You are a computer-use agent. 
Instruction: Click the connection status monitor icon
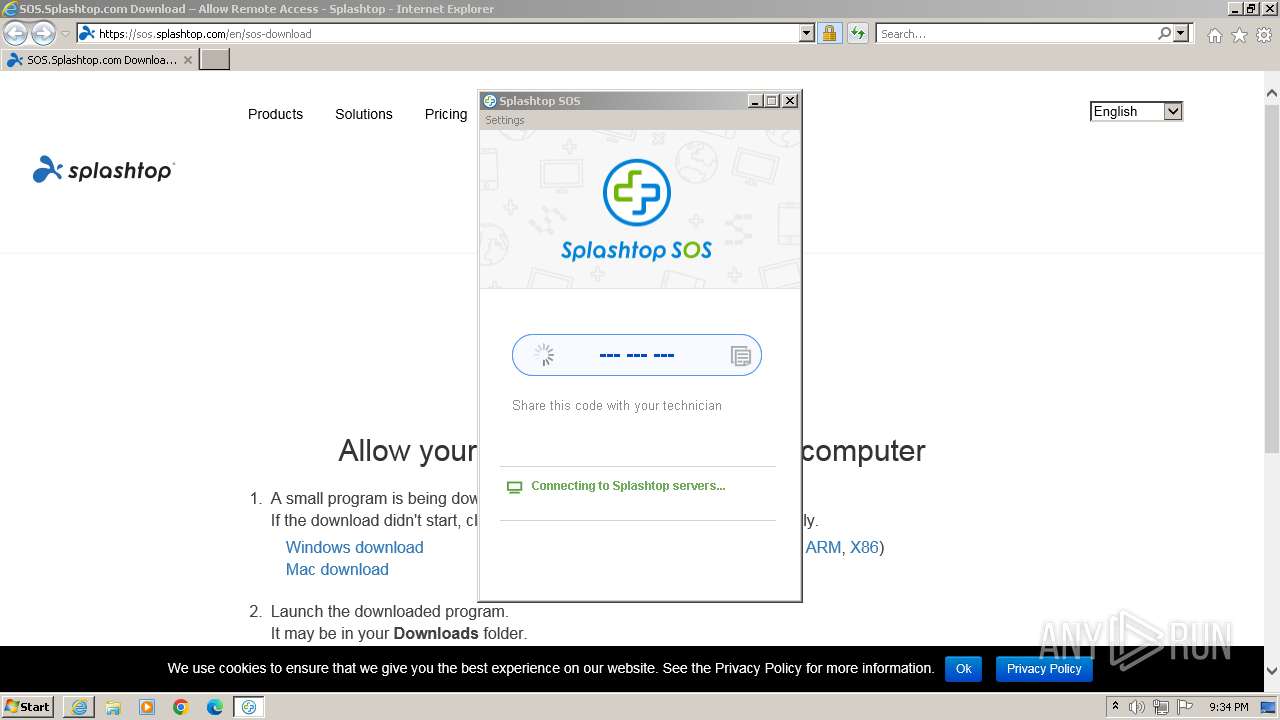coord(515,487)
